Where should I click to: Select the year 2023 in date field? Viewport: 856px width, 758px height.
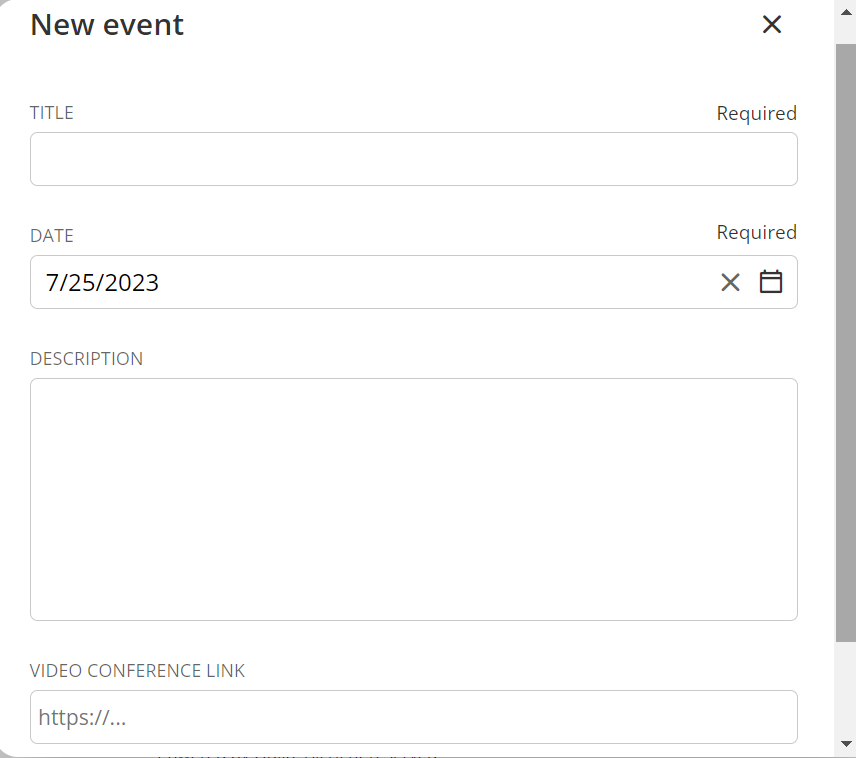pyautogui.click(x=132, y=283)
